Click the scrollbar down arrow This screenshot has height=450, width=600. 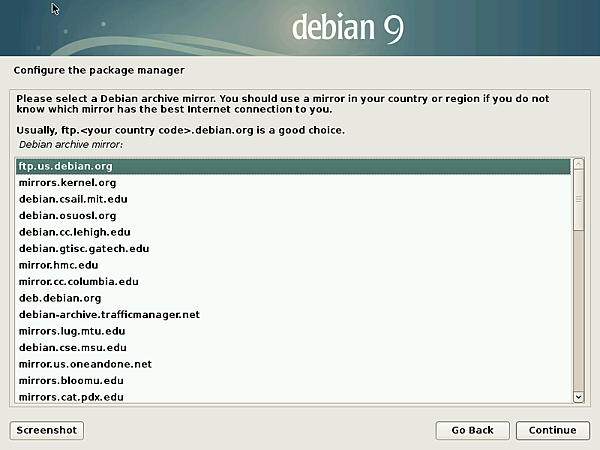click(579, 397)
